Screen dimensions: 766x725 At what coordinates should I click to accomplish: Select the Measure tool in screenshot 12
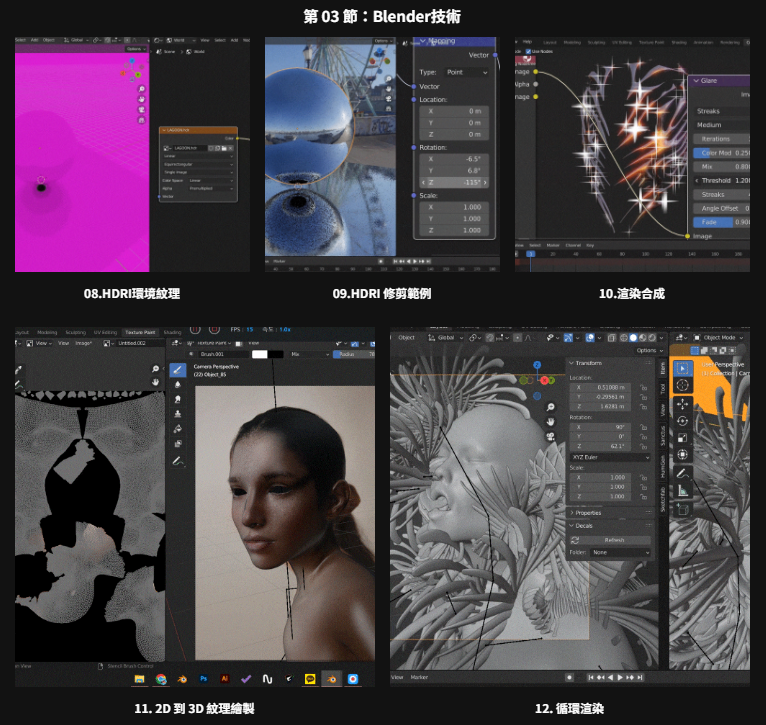click(682, 490)
